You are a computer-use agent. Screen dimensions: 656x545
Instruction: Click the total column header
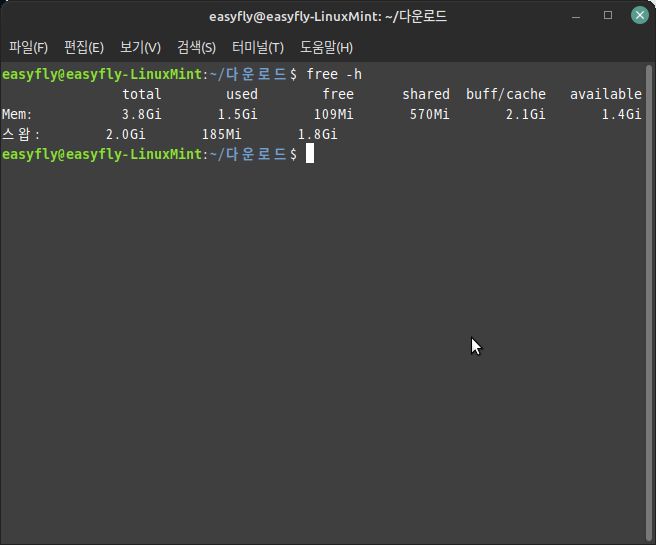142,94
